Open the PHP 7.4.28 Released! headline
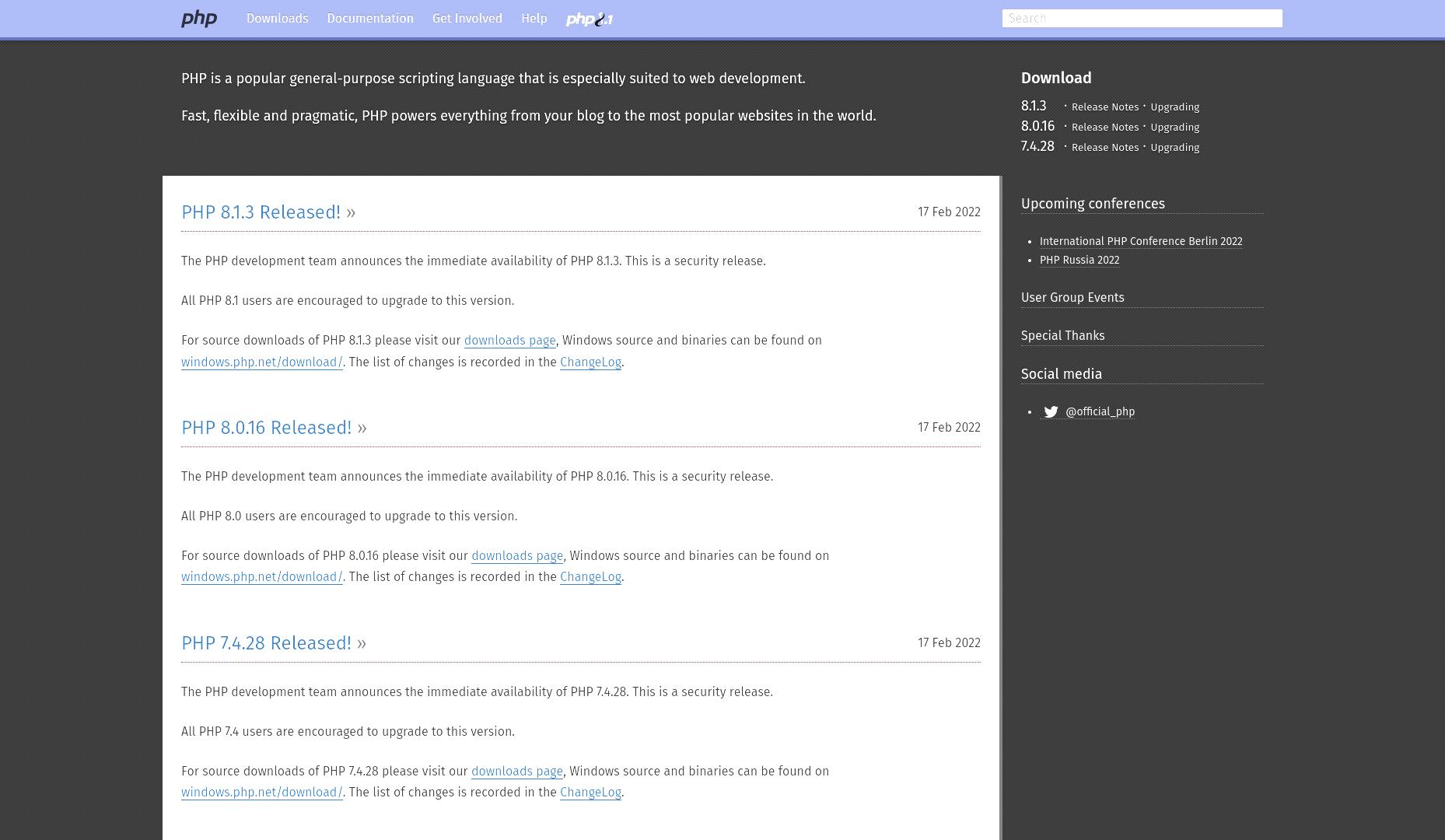1445x840 pixels. 266,643
